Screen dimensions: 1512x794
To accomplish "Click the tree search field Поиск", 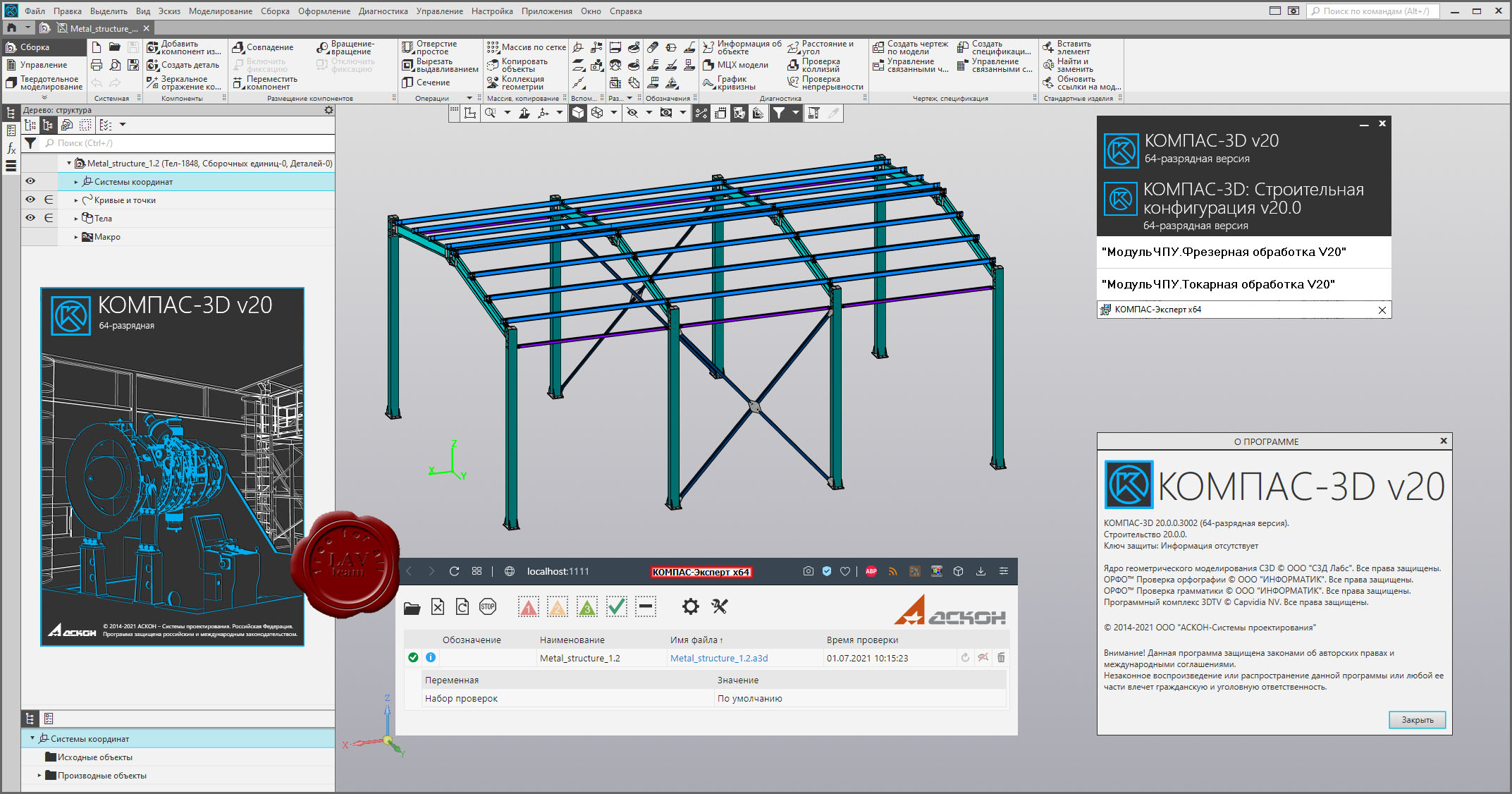I will pyautogui.click(x=188, y=143).
